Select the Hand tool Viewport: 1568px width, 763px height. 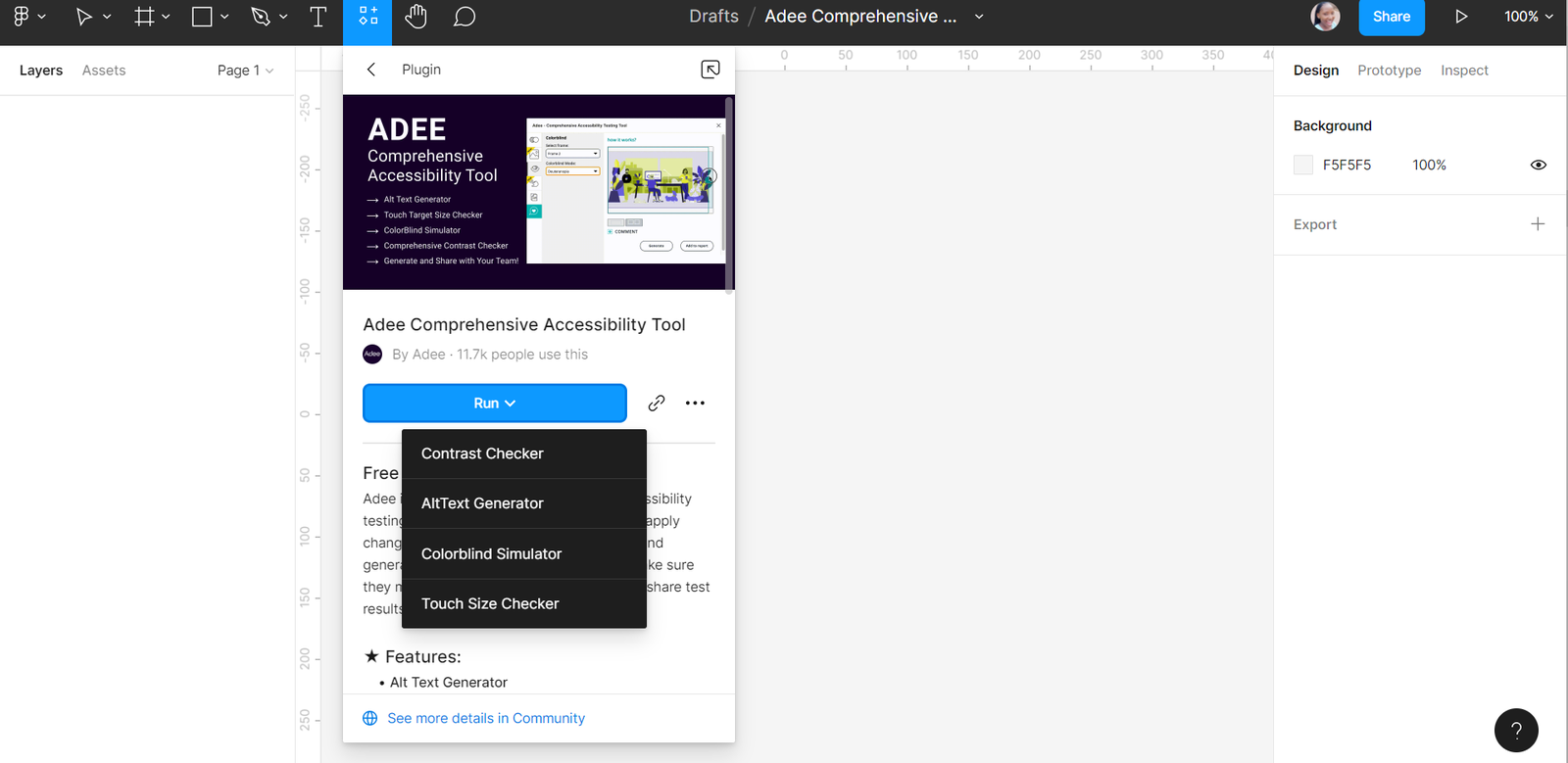(416, 17)
